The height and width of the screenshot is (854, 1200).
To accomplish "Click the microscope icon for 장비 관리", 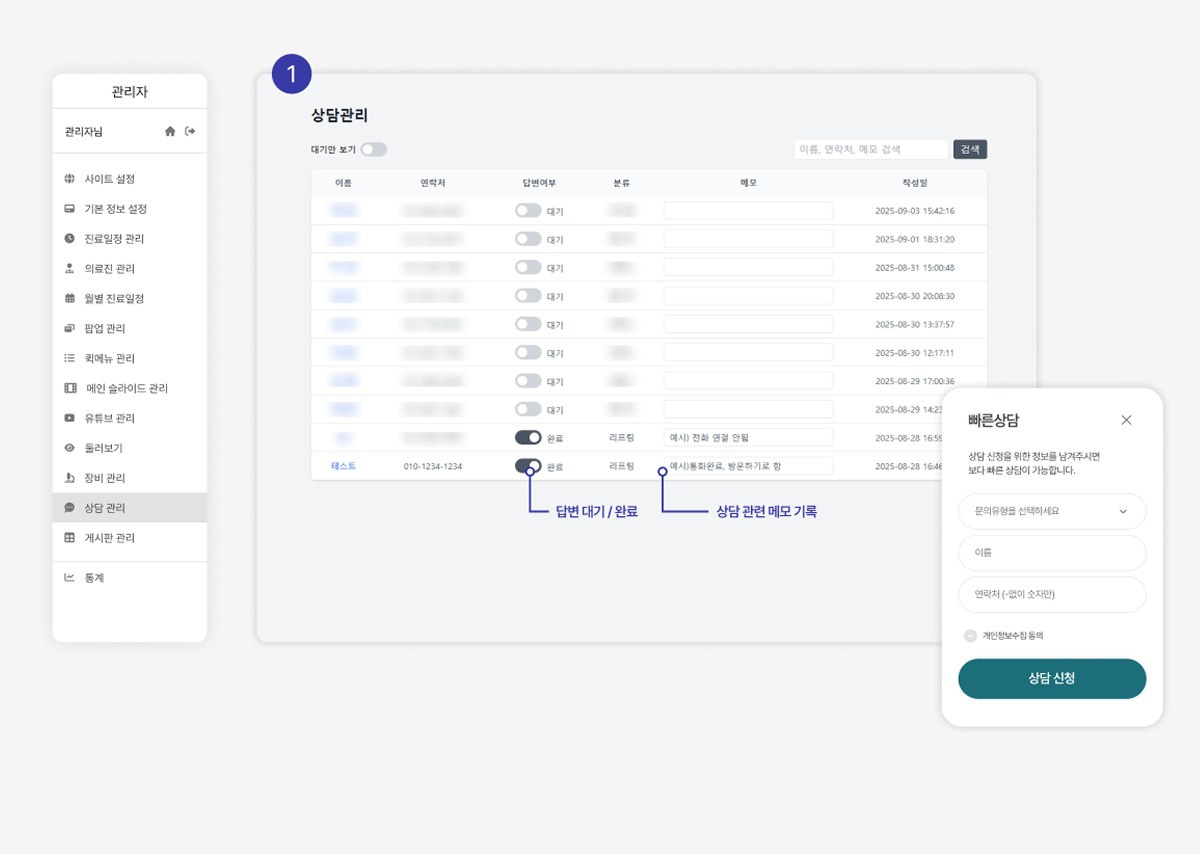I will click(x=69, y=478).
